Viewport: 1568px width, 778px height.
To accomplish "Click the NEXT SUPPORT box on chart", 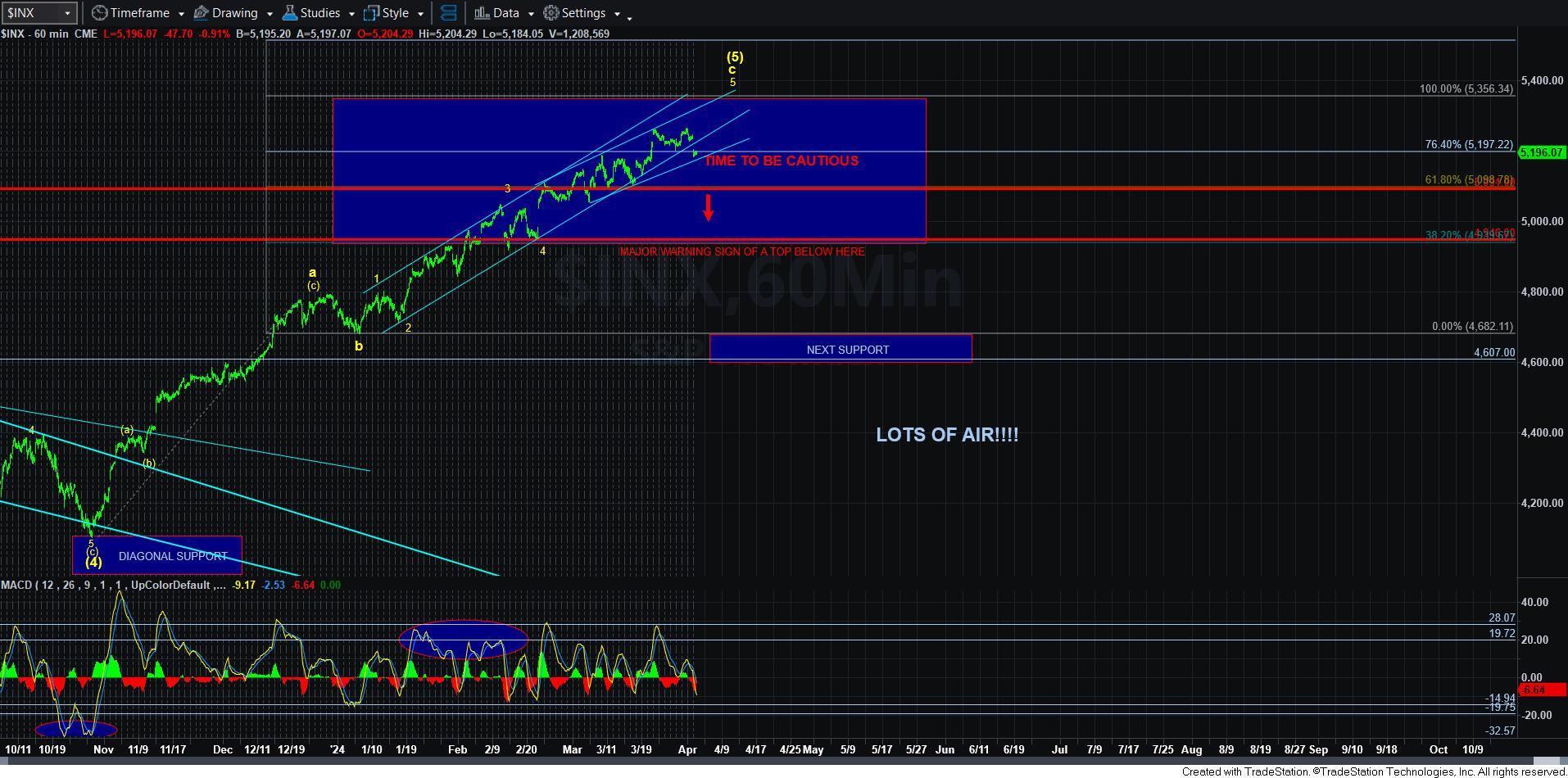I will pos(847,350).
